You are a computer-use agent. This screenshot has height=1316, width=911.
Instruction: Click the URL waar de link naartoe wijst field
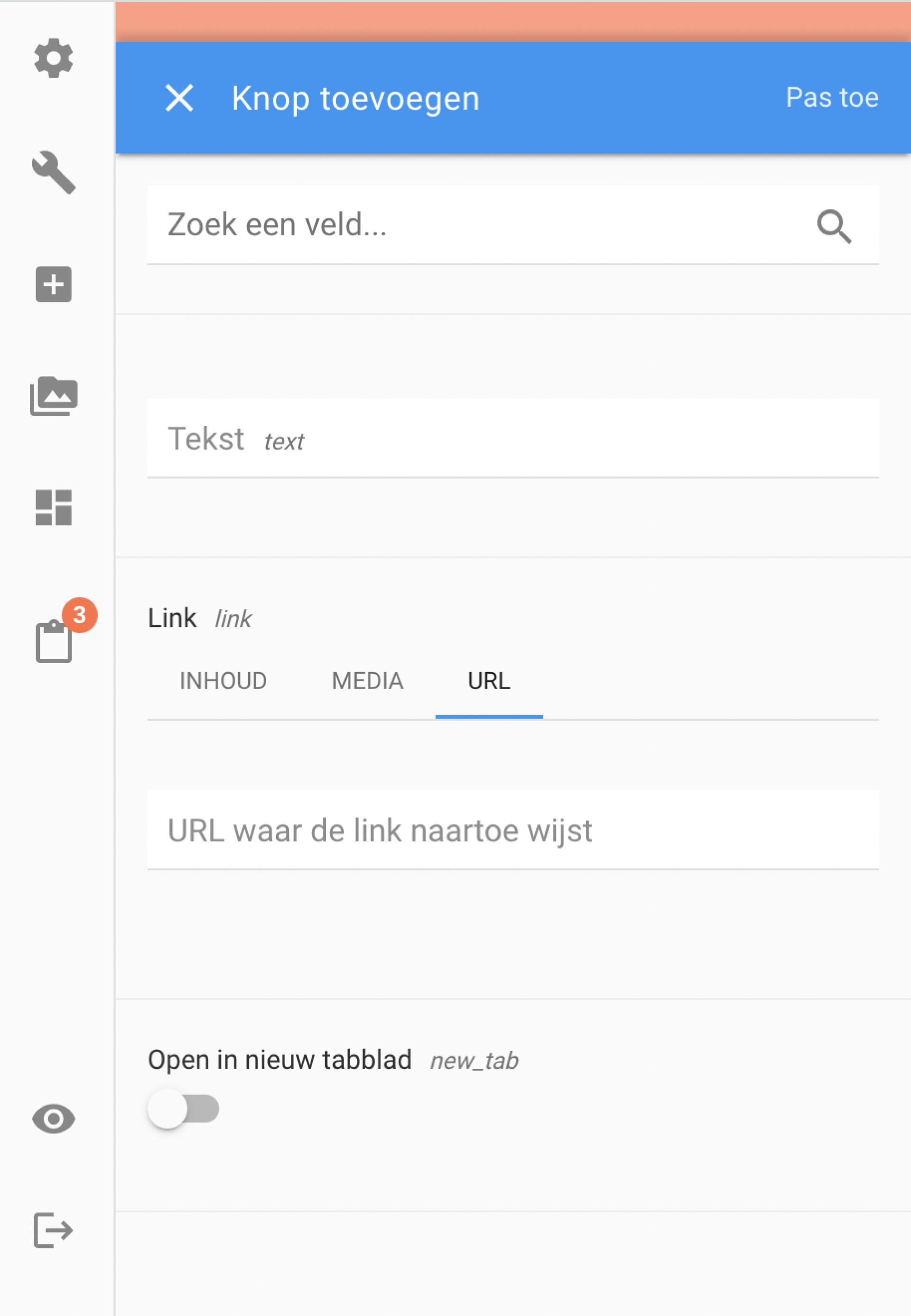click(512, 830)
